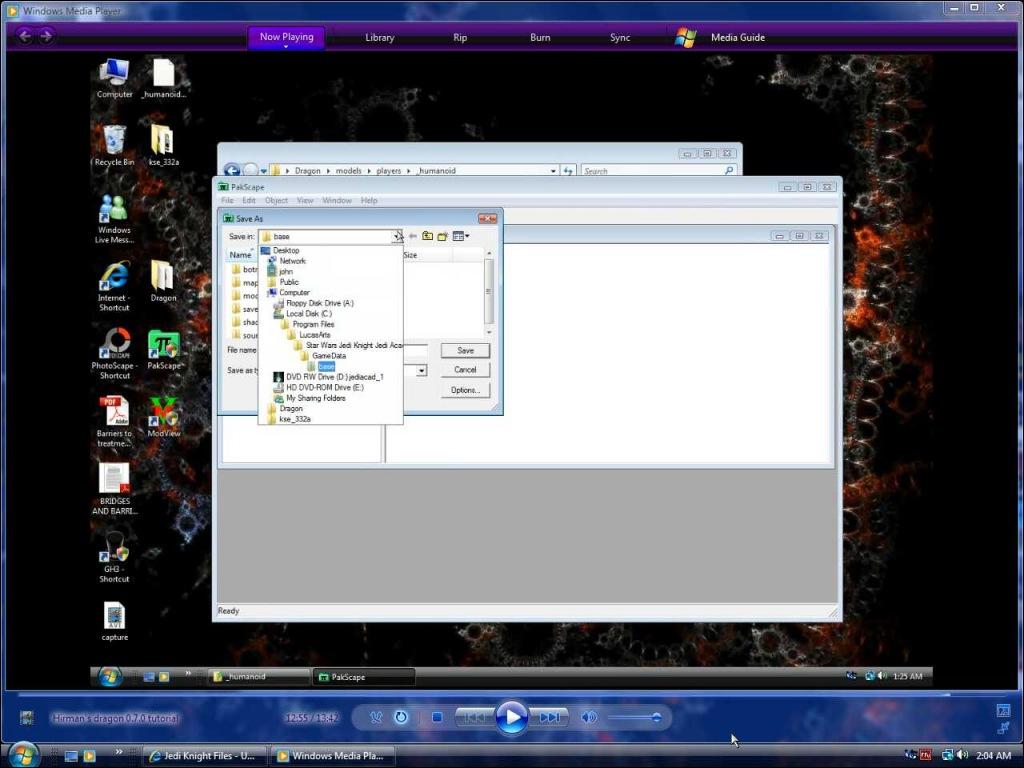Open the Media Guide
Image resolution: width=1024 pixels, height=768 pixels.
[737, 38]
